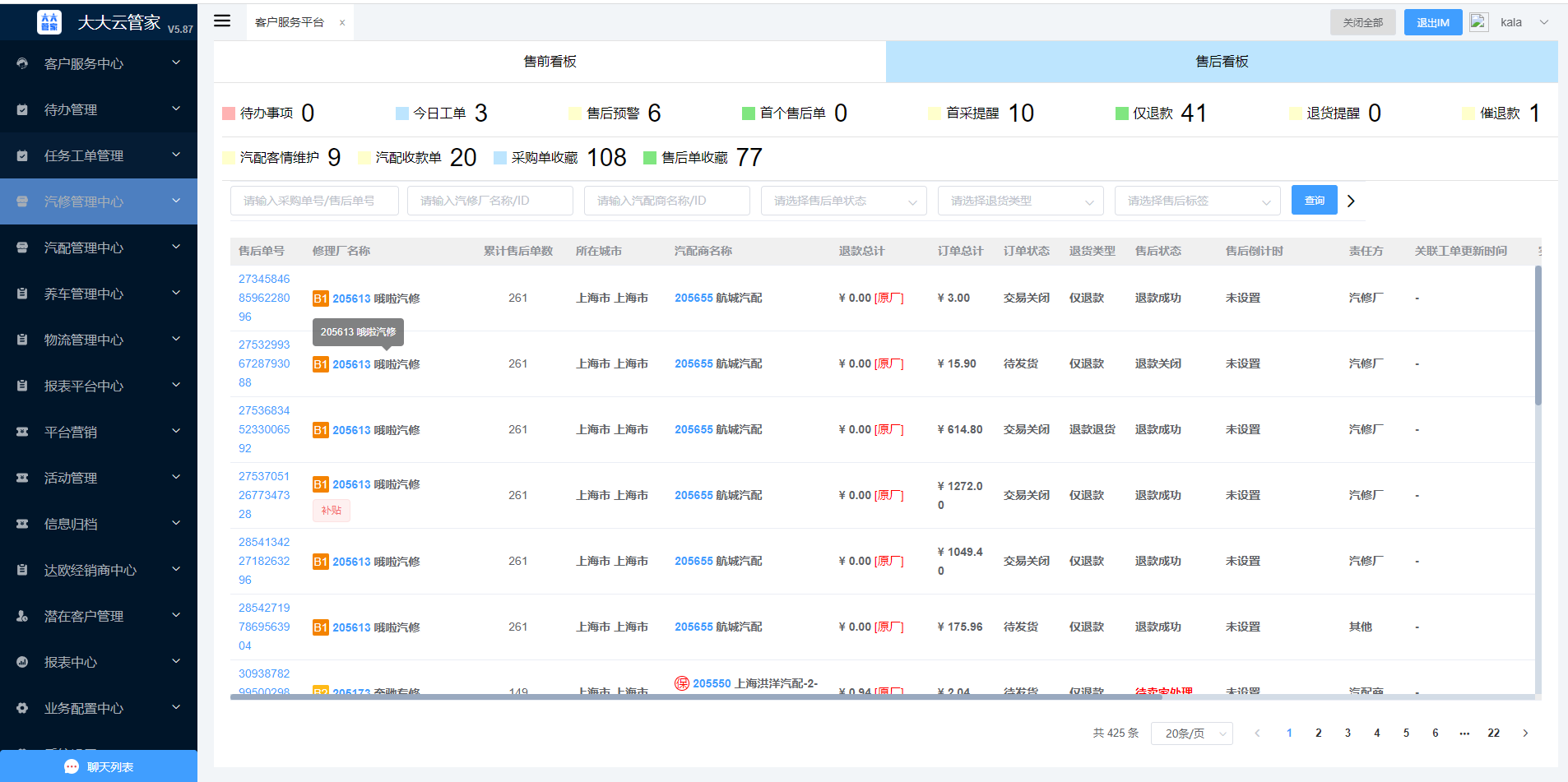Expand the 任务工单管理 menu chevron
The image size is (1568, 782).
coord(176,155)
